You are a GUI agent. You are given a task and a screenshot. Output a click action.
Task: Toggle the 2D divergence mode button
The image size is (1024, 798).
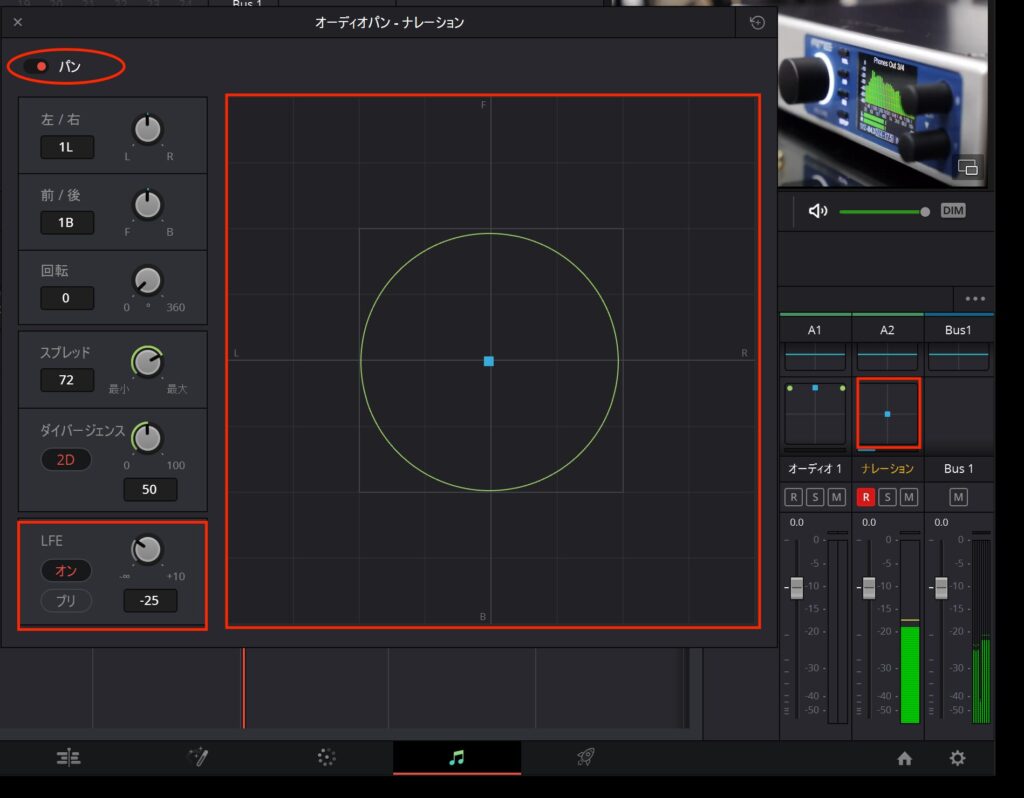click(x=66, y=459)
